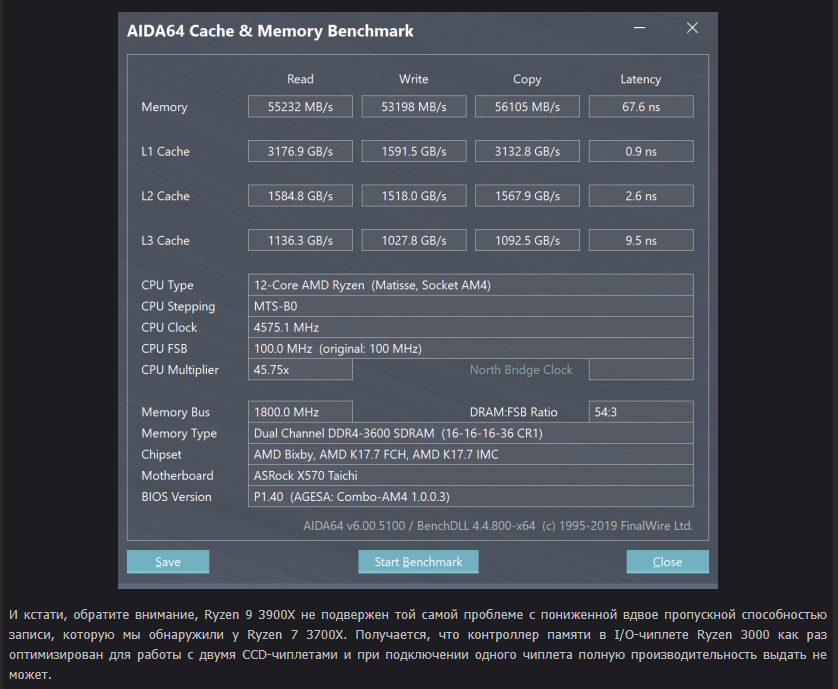Viewport: 838px width, 689px height.
Task: Click the CPU Multiplier value box
Action: 300,370
